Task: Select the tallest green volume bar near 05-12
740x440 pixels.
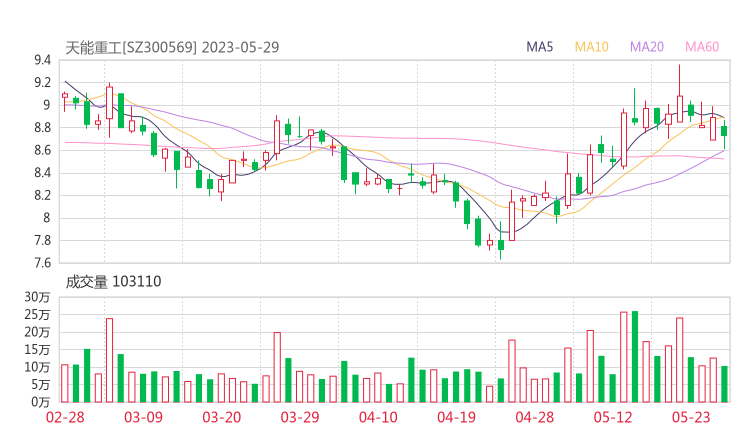Action: pos(635,357)
